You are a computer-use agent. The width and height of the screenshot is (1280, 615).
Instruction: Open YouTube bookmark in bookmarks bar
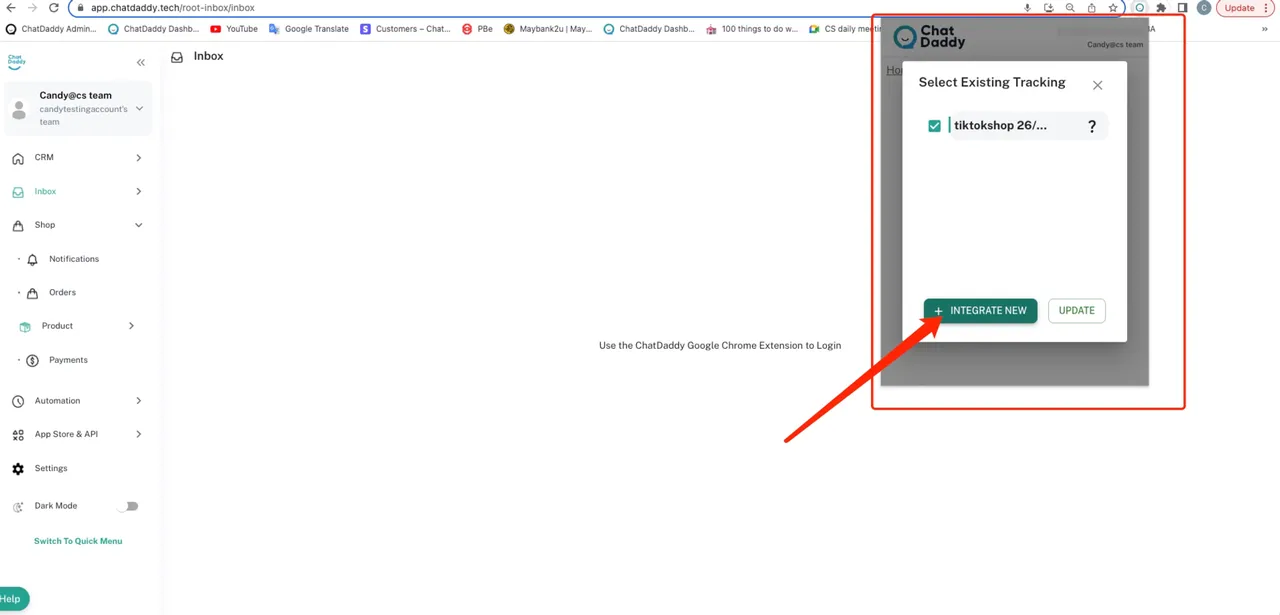(234, 29)
